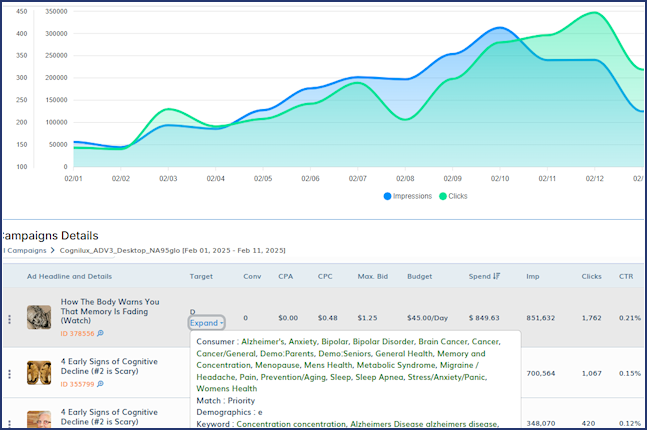647x430 pixels.
Task: Preview ad ID 355799 magnifier icon
Action: click(100, 384)
